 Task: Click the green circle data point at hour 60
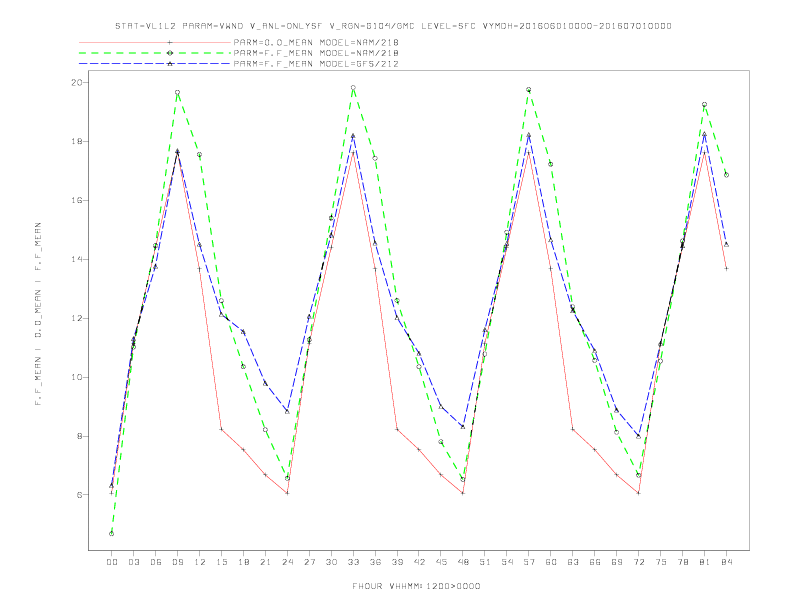[x=551, y=164]
